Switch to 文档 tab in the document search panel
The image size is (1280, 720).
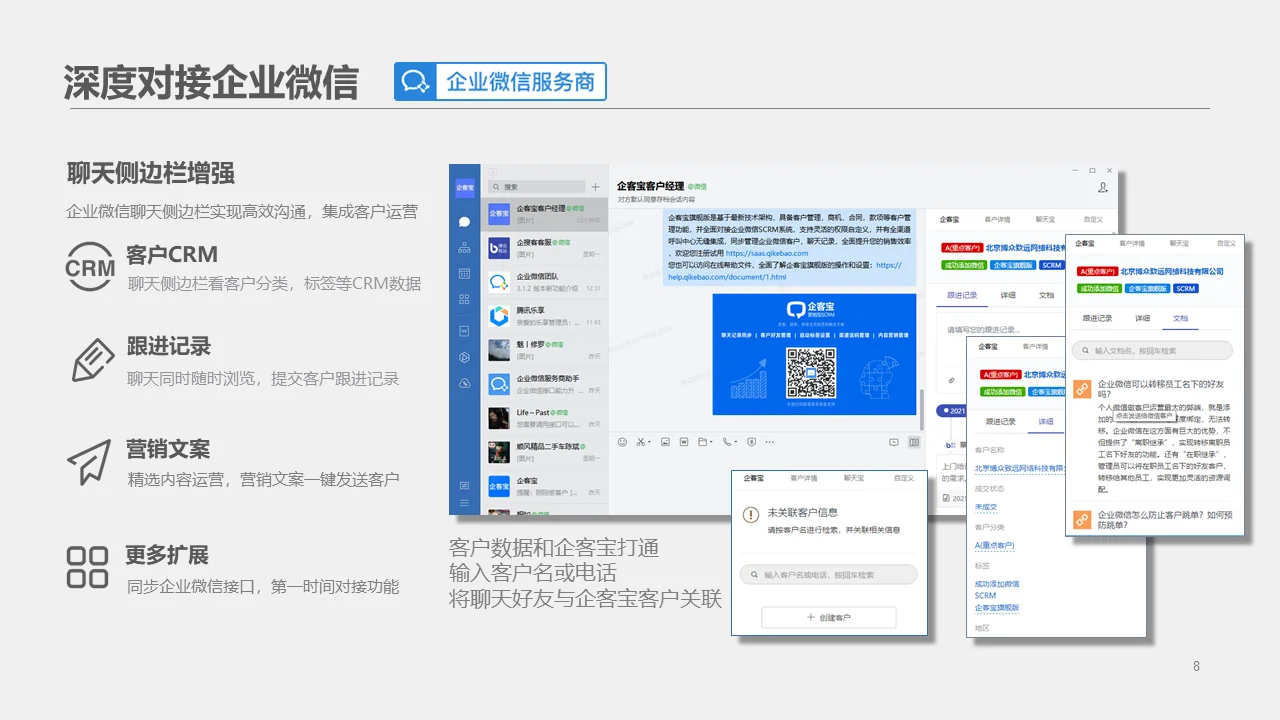coord(1180,318)
